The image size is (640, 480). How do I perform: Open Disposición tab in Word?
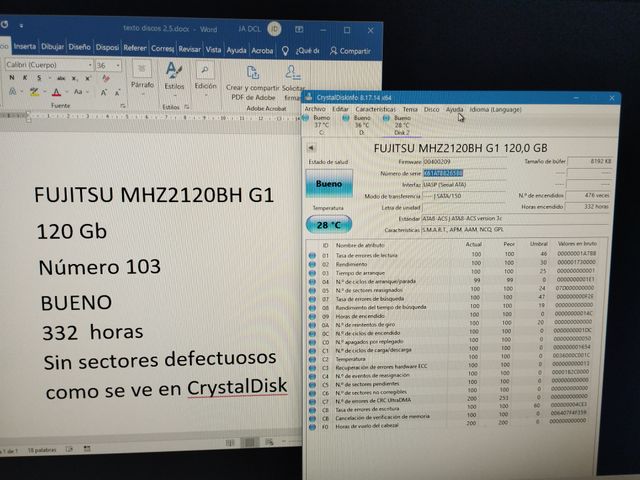107,48
